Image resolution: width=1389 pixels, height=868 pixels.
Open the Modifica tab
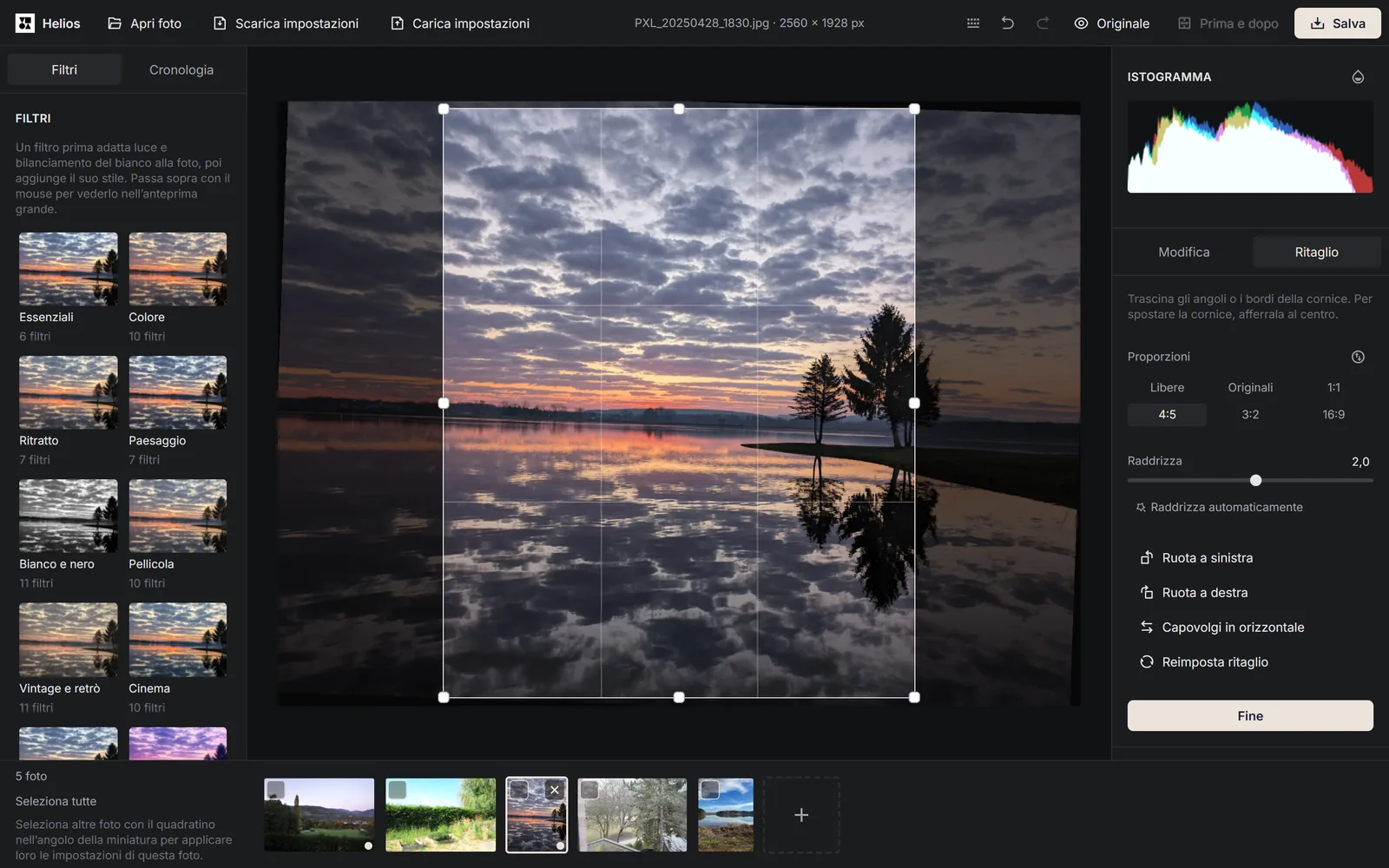point(1183,252)
